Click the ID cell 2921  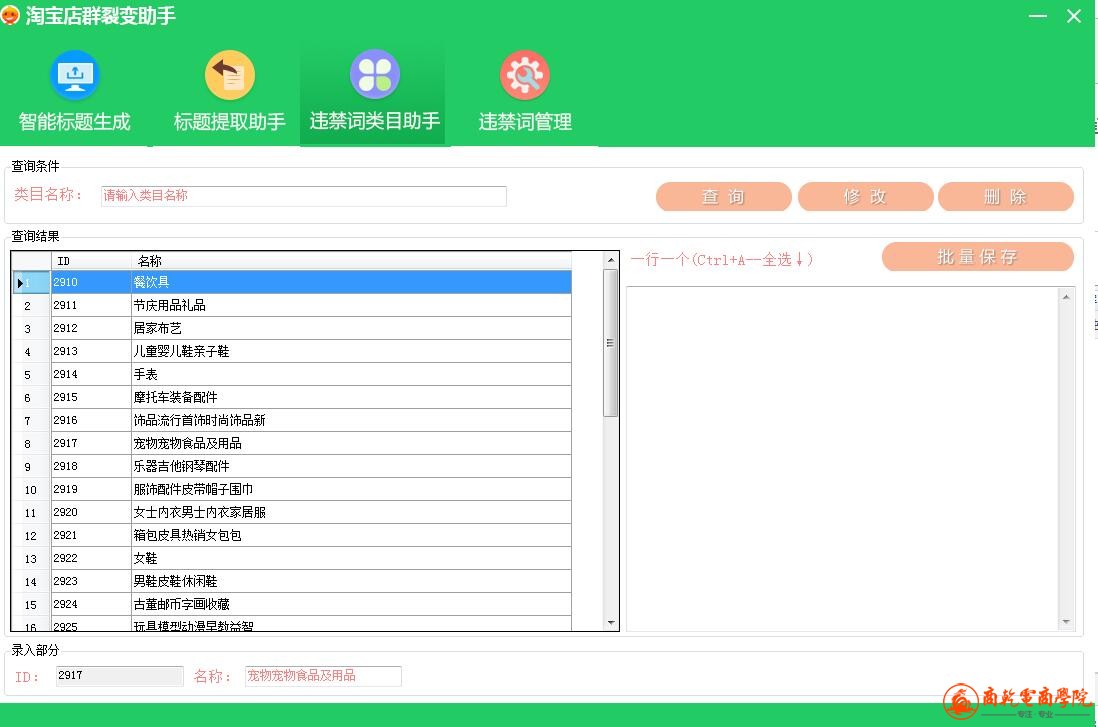point(91,535)
